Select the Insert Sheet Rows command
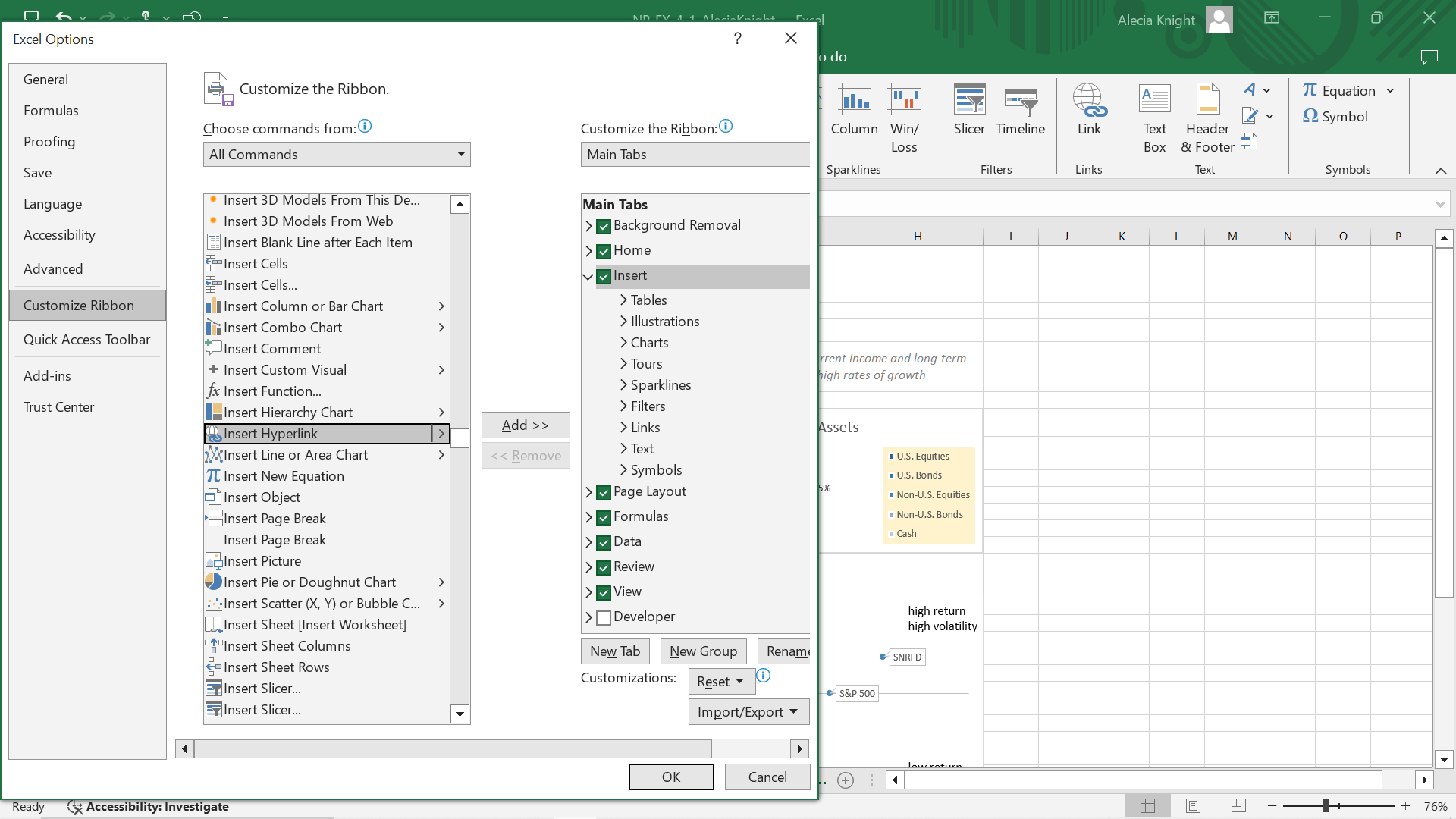1456x819 pixels. 327,667
